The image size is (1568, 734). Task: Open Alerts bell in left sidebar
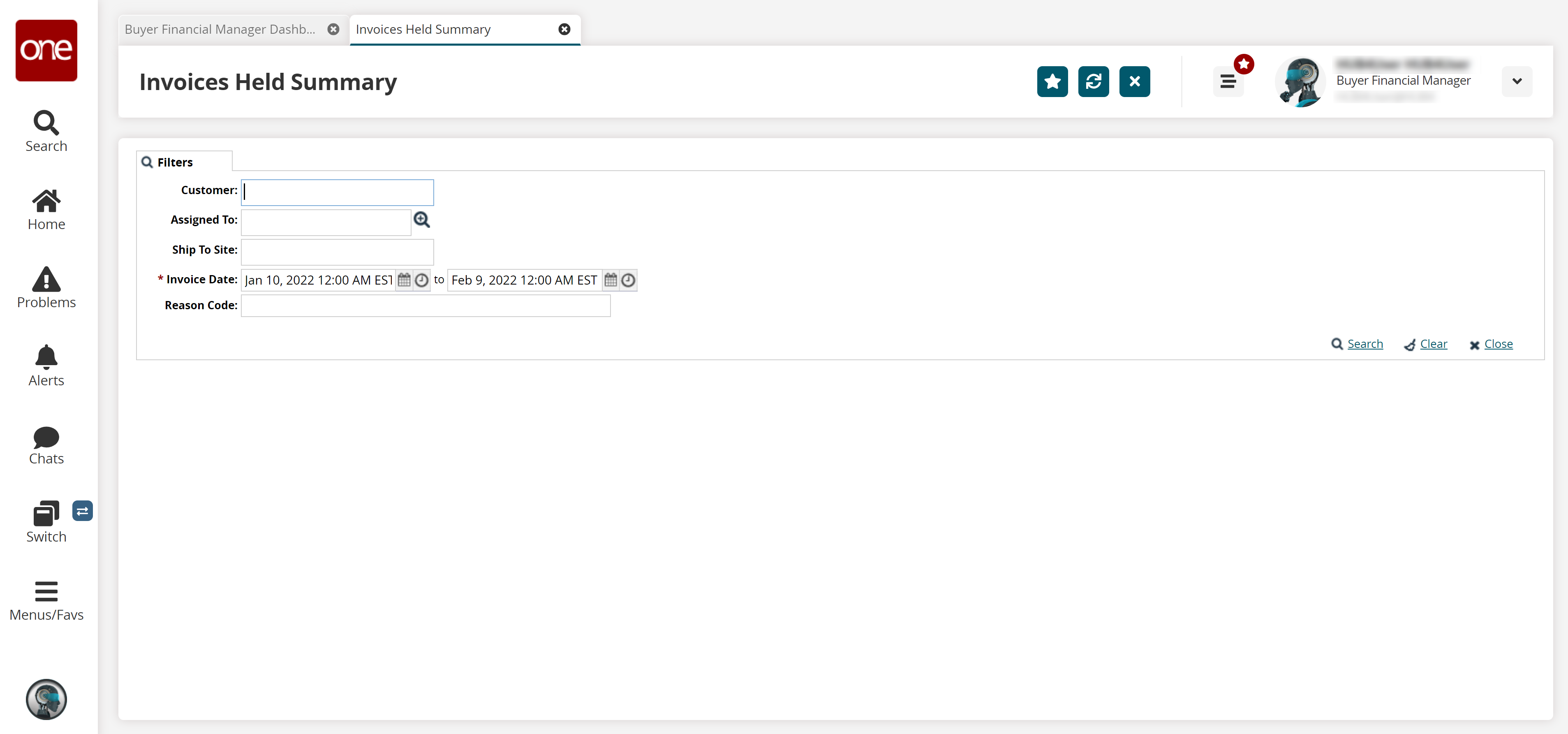(46, 366)
